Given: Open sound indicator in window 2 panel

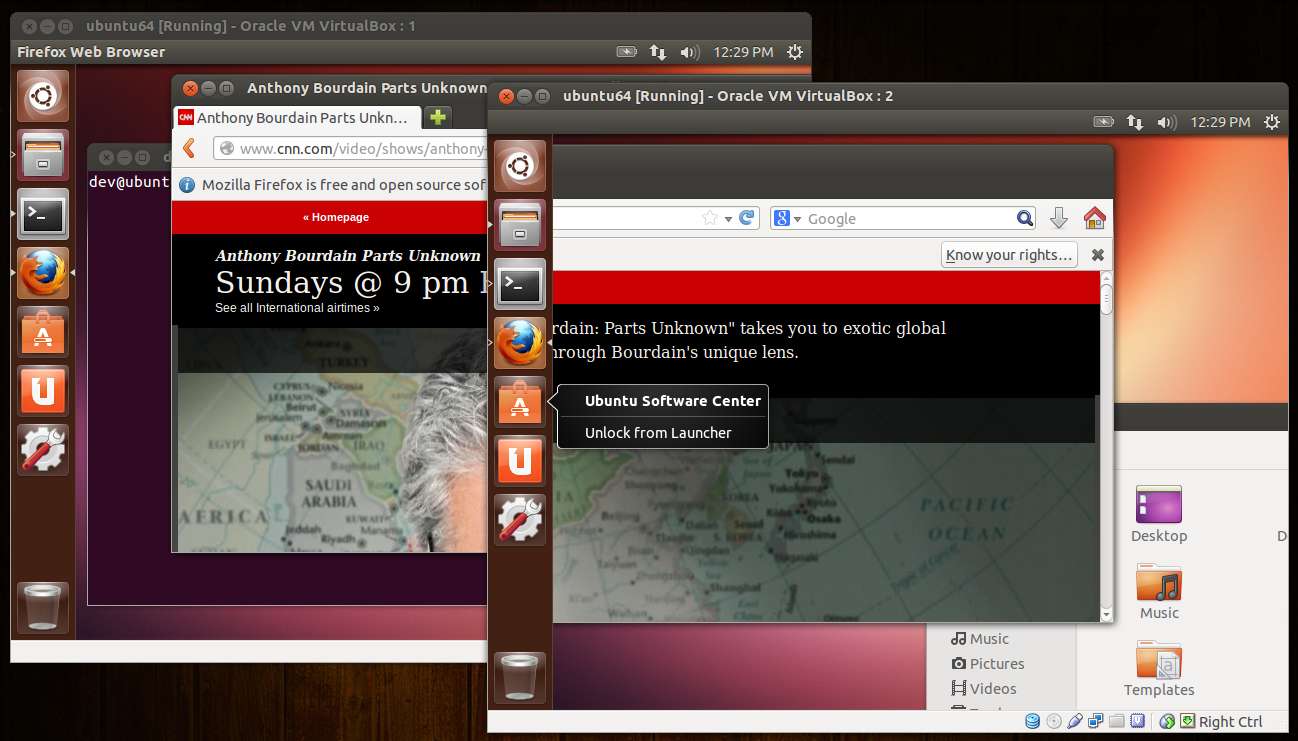Looking at the screenshot, I should click(x=1166, y=122).
